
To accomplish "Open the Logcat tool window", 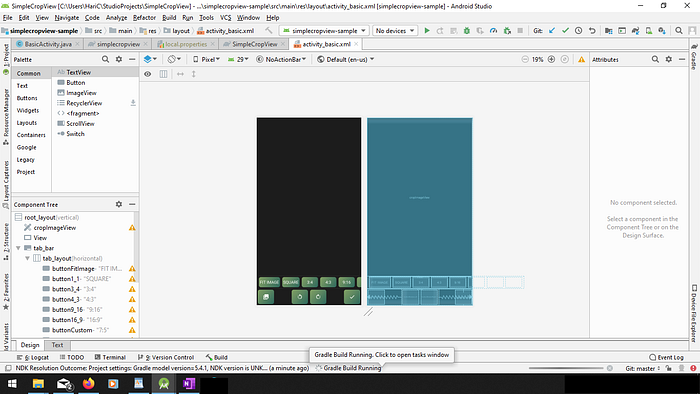I will pyautogui.click(x=33, y=357).
